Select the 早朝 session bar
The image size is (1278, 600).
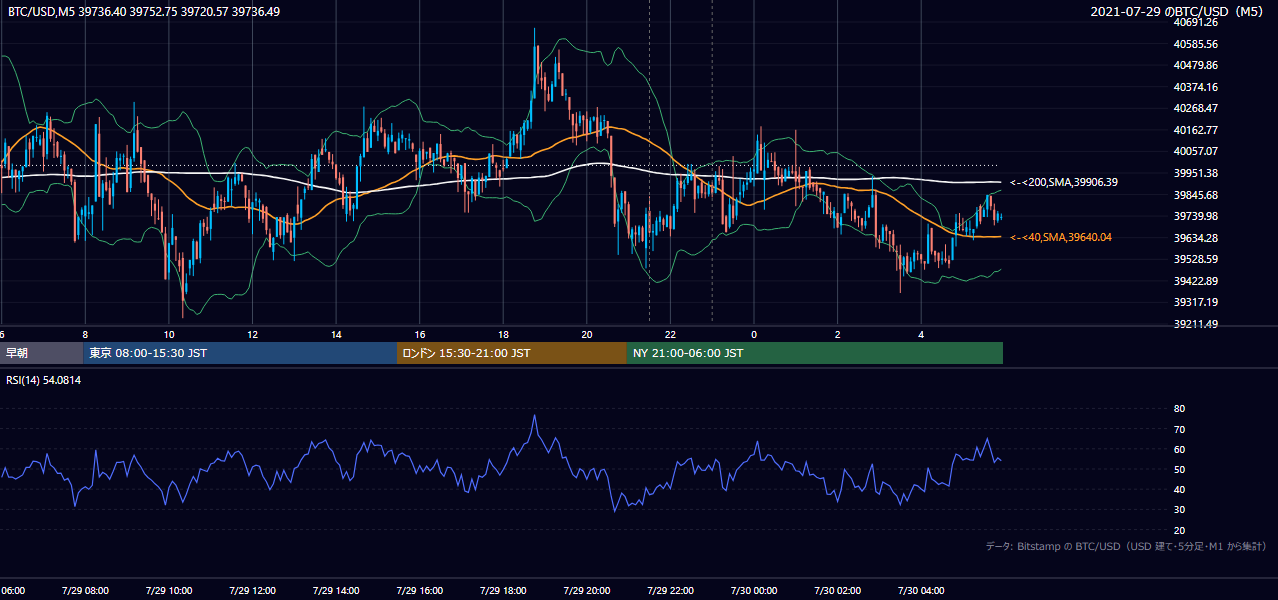click(41, 353)
